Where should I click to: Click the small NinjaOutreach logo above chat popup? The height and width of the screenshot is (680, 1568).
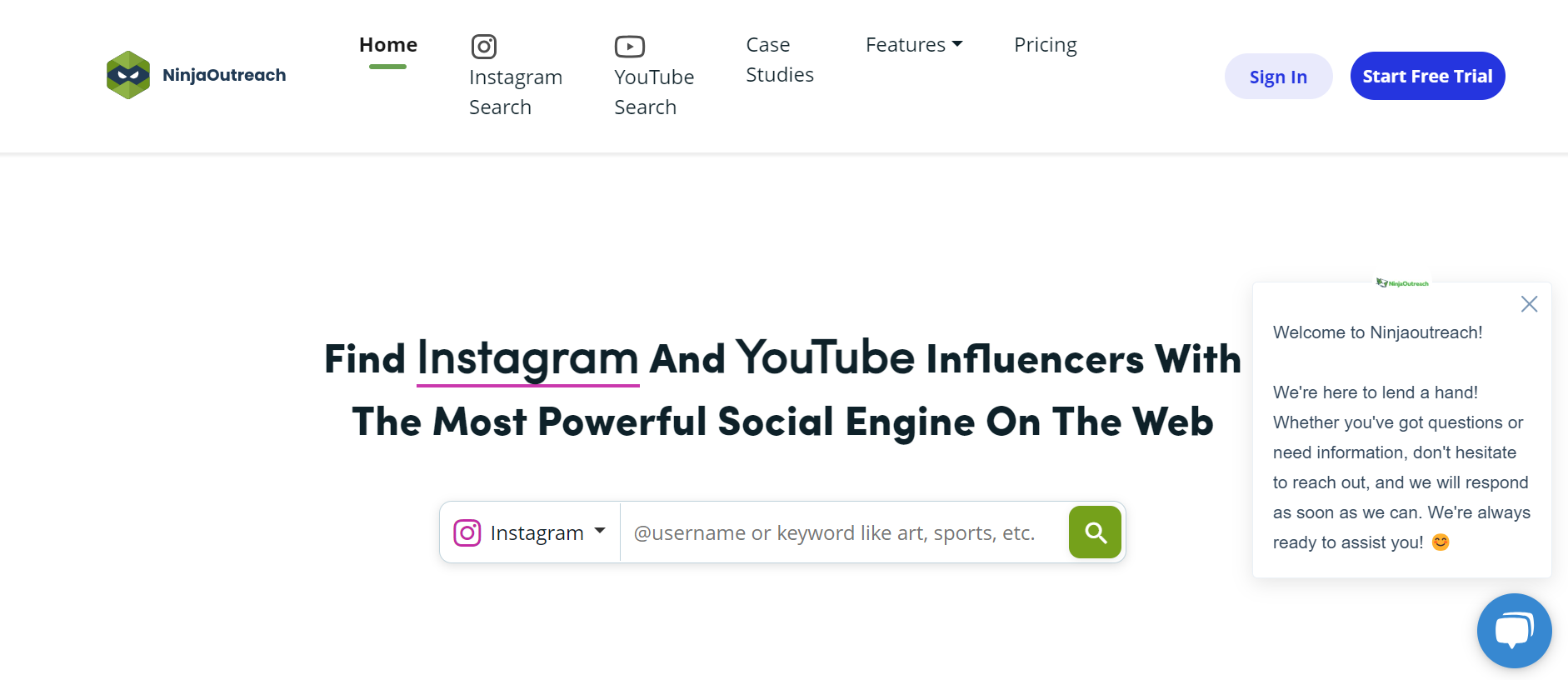tap(1402, 283)
